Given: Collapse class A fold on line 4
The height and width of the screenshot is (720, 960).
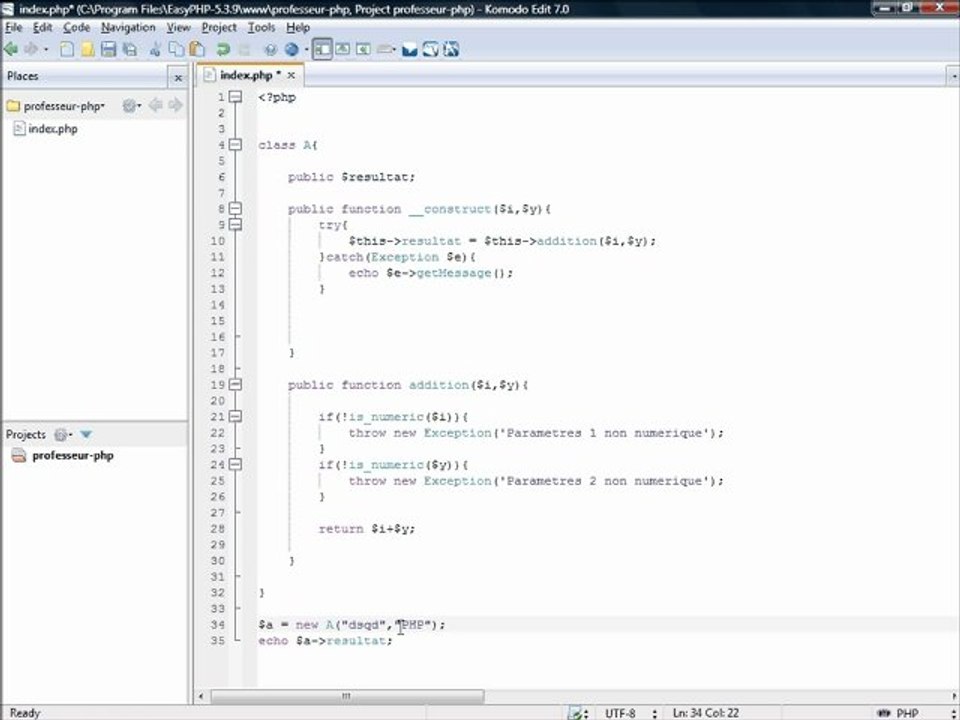Looking at the screenshot, I should (x=235, y=144).
